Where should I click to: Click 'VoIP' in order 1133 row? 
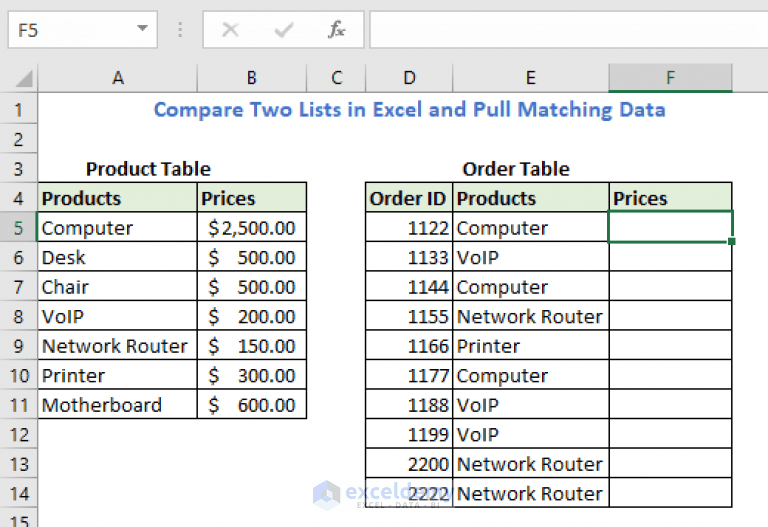530,257
